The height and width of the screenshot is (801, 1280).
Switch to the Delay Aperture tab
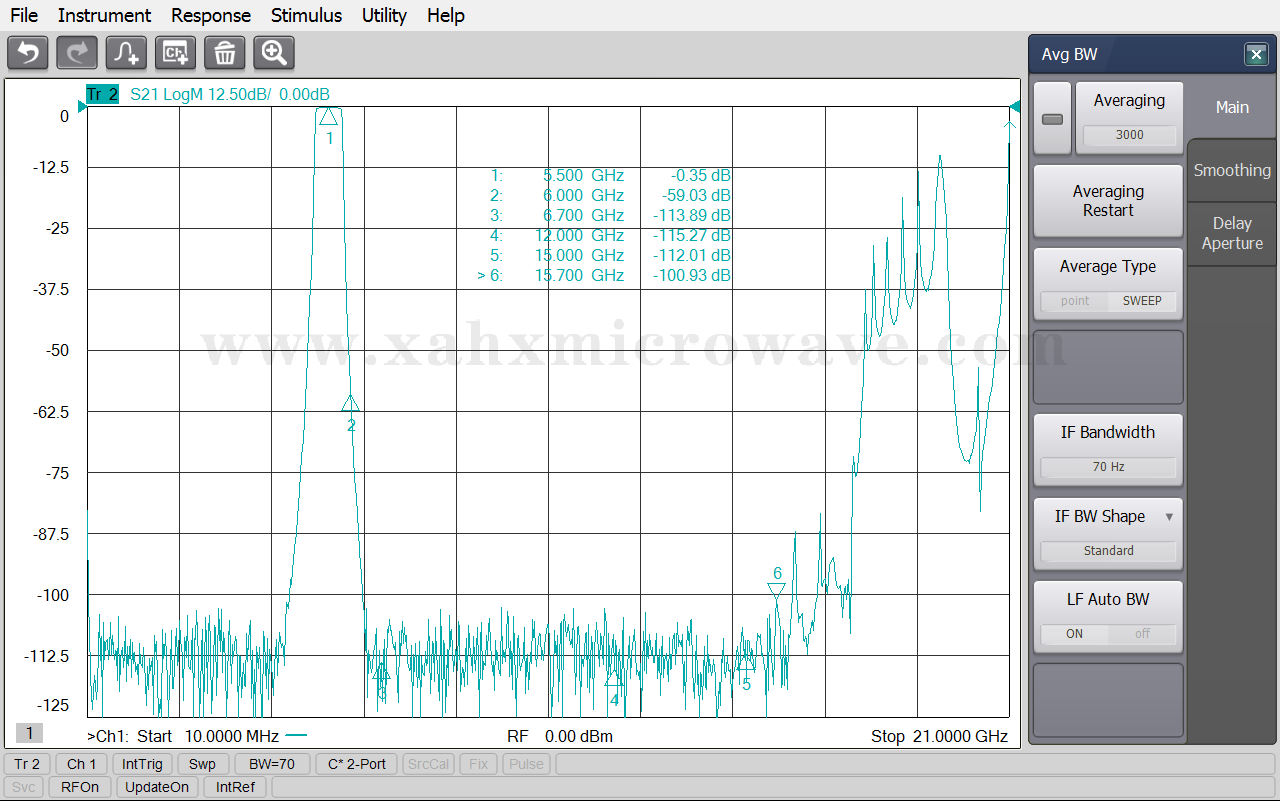pyautogui.click(x=1232, y=233)
